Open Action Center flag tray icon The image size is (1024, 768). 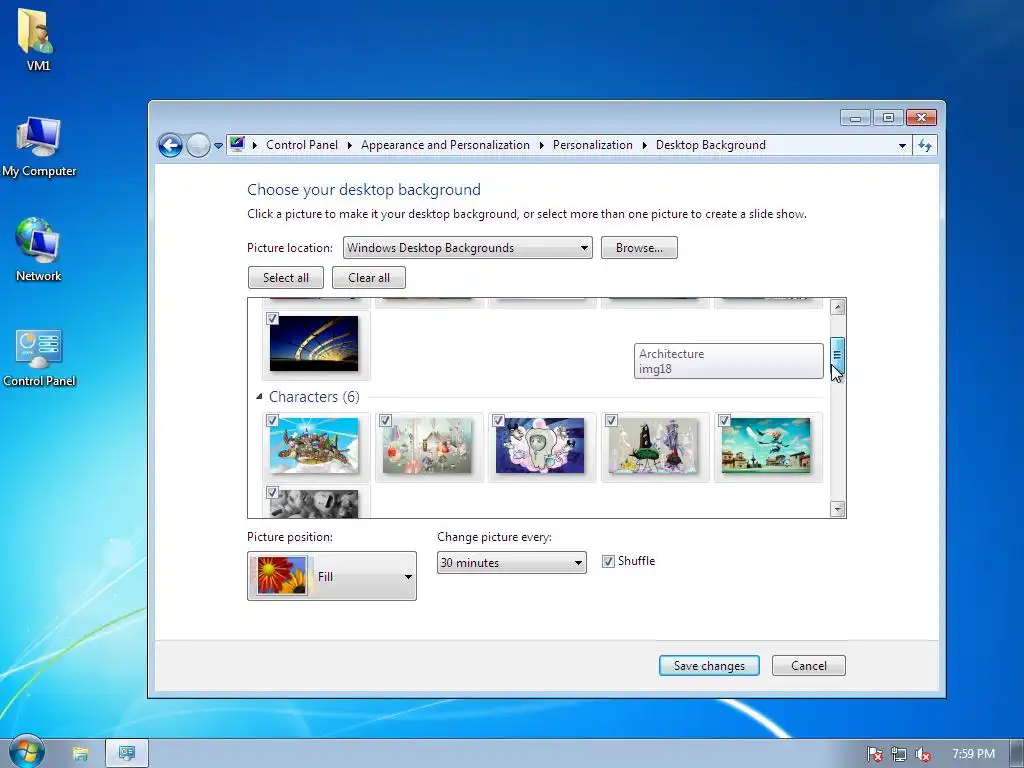coord(874,754)
